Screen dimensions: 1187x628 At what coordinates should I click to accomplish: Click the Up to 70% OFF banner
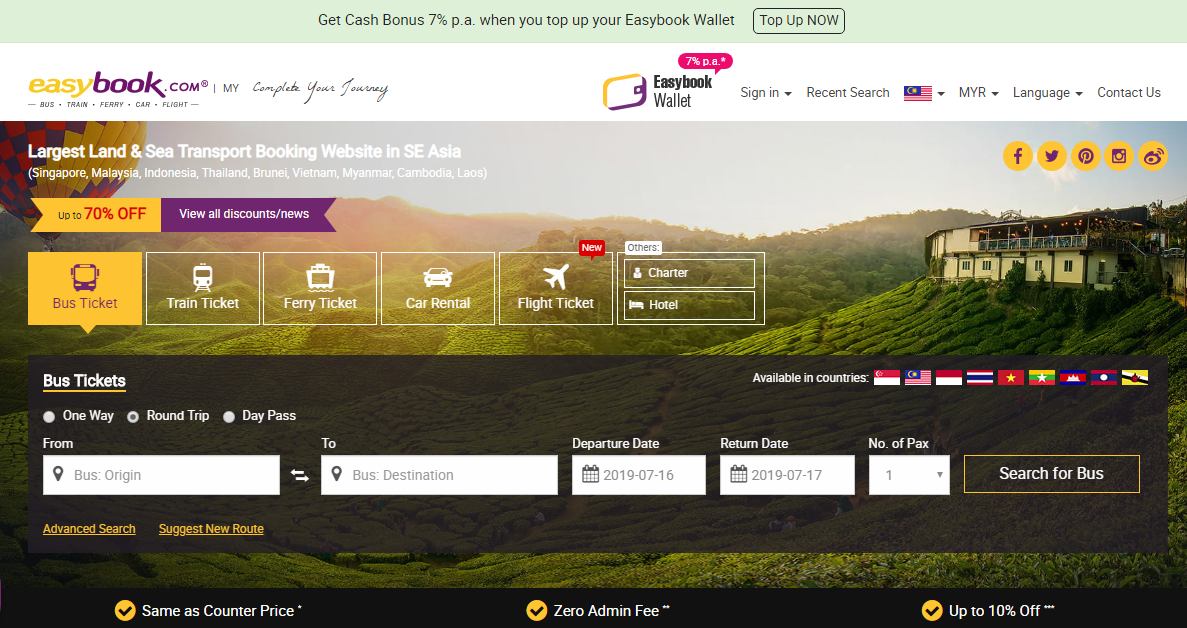(96, 214)
